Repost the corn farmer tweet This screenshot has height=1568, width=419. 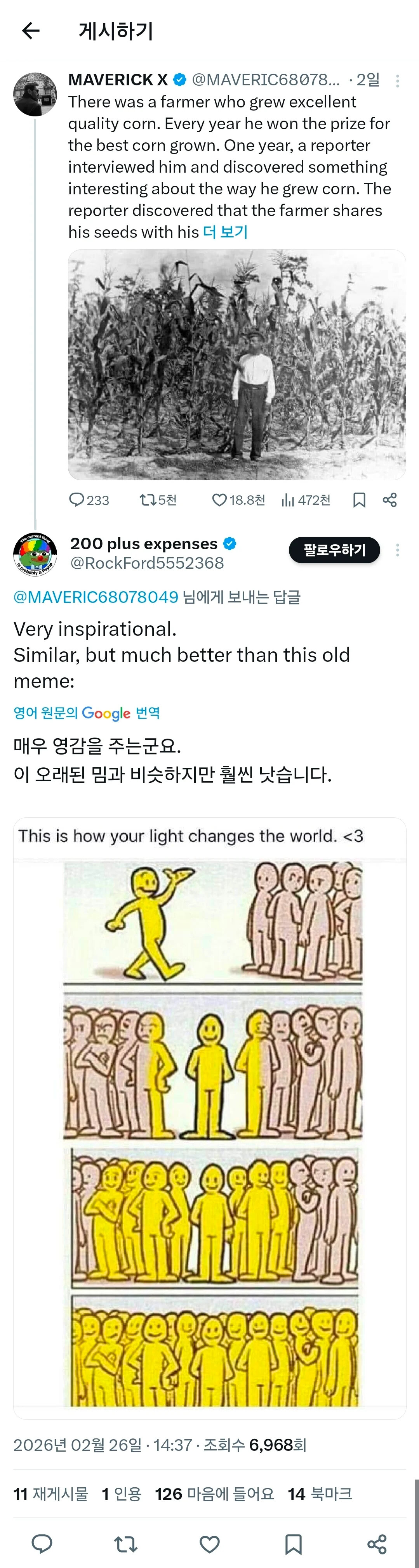click(x=148, y=500)
